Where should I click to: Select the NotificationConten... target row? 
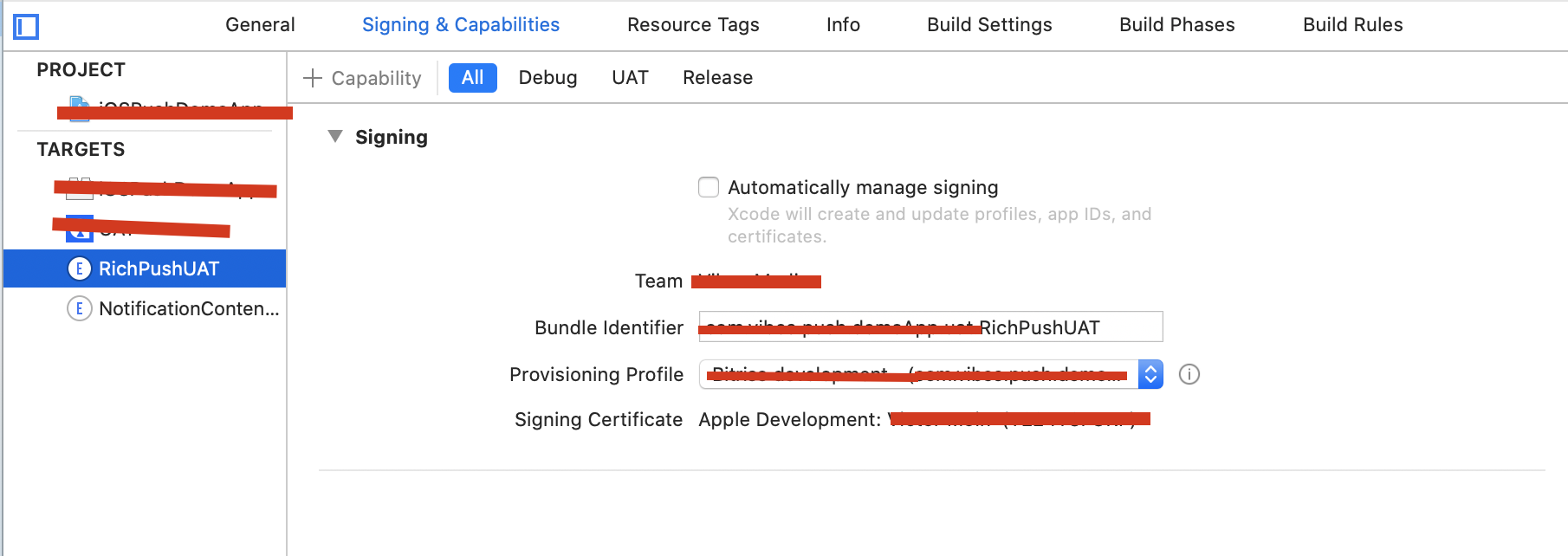145,308
